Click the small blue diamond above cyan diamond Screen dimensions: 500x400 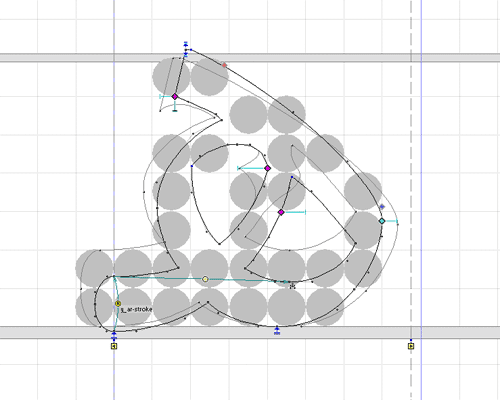click(382, 207)
